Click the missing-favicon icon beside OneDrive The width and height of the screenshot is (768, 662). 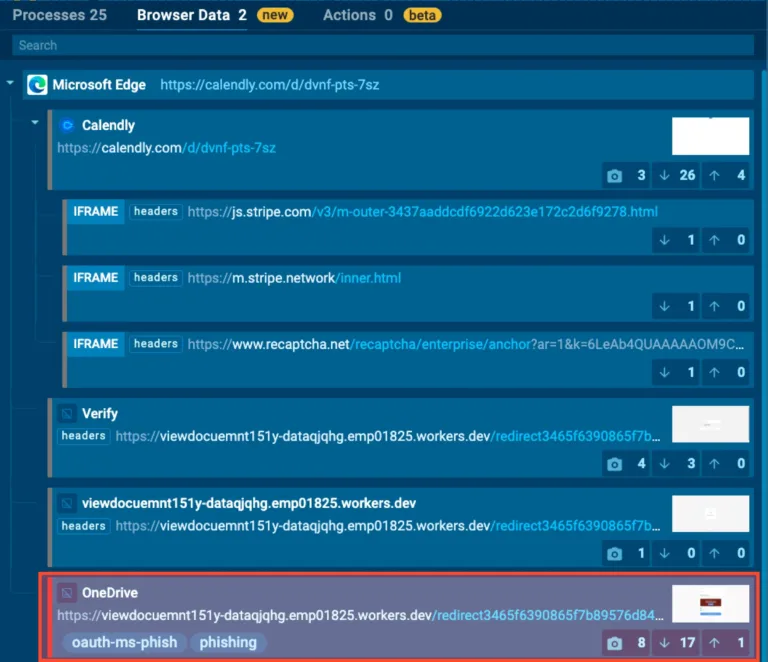pos(67,592)
